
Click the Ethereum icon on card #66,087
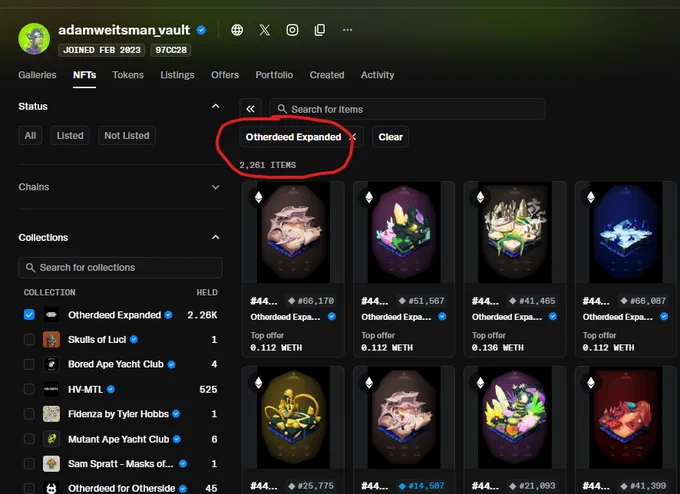(591, 197)
